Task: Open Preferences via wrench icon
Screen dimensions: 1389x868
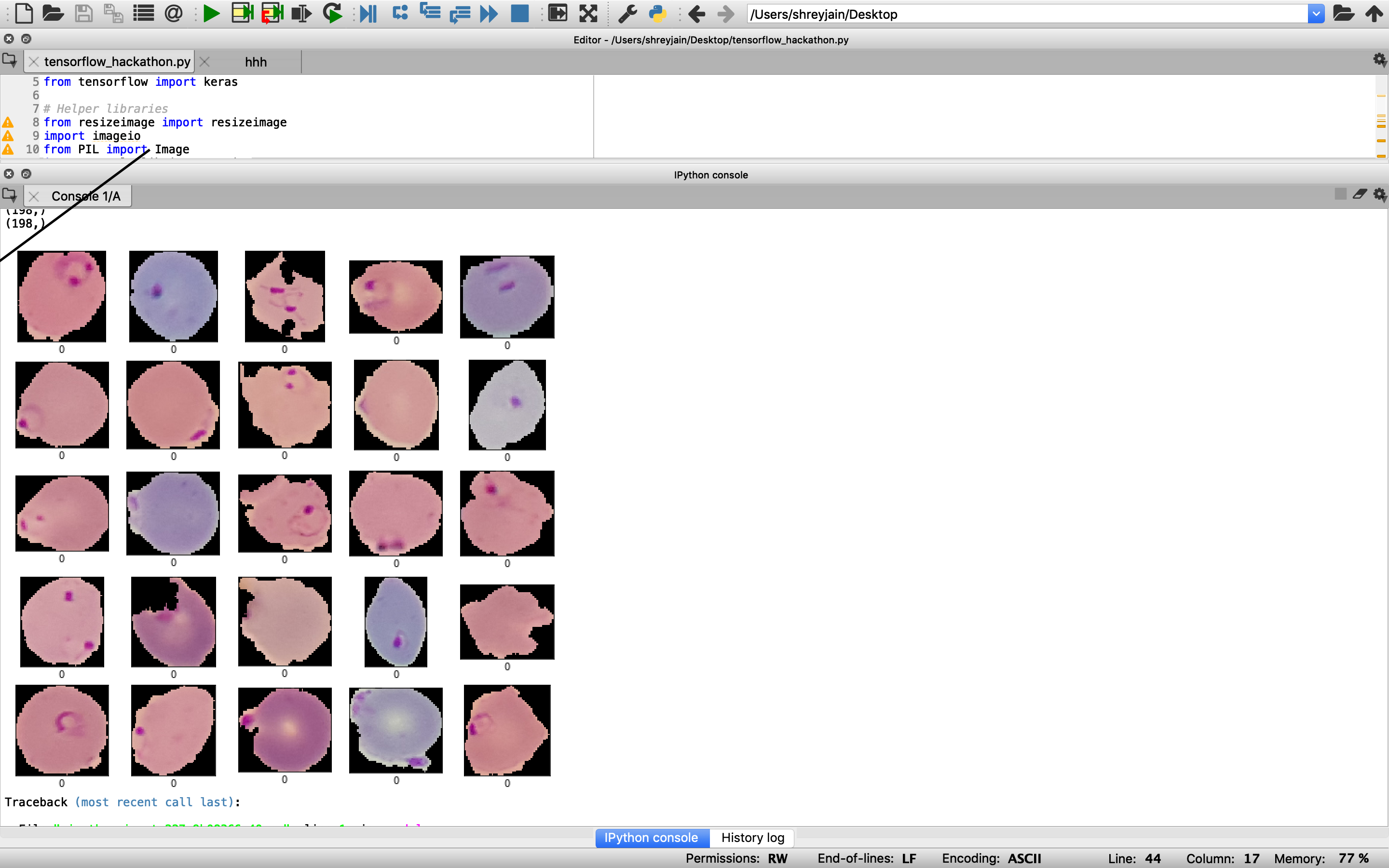Action: pos(627,14)
